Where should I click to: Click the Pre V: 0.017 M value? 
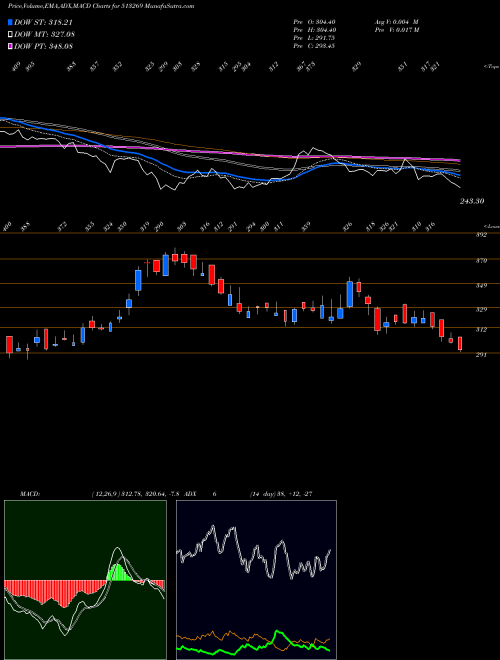click(x=396, y=30)
